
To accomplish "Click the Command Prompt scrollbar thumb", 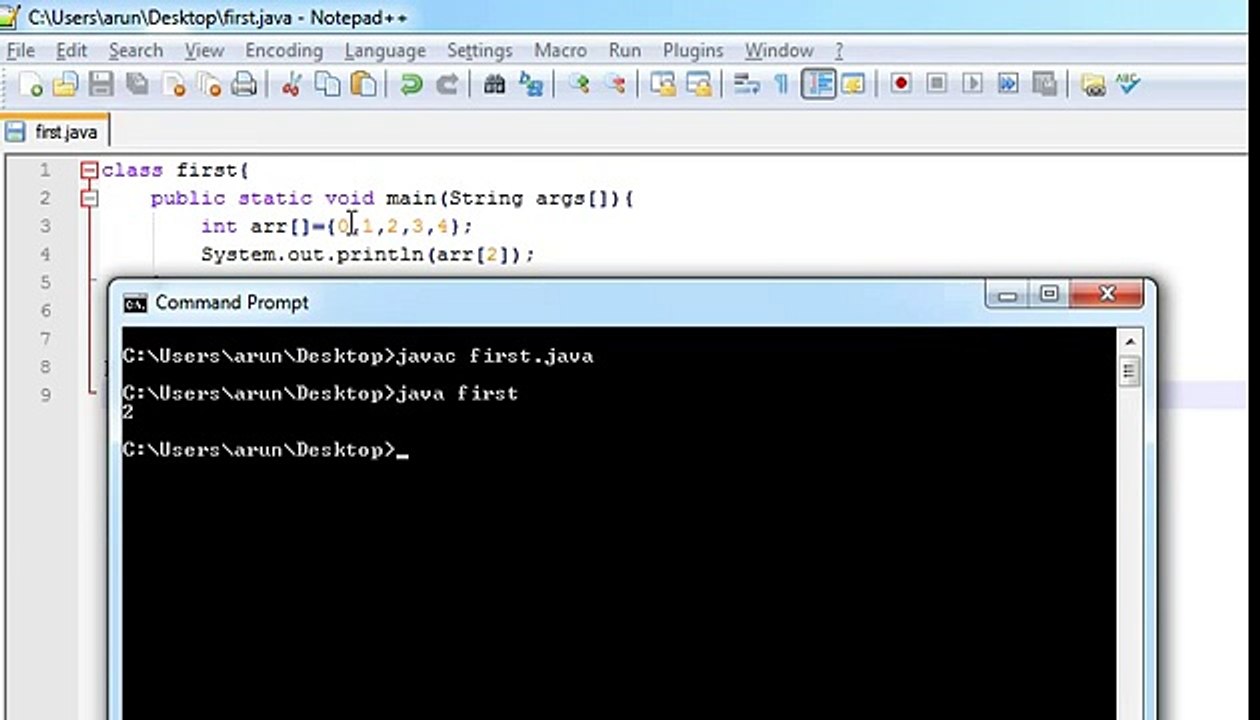I will coord(1129,372).
